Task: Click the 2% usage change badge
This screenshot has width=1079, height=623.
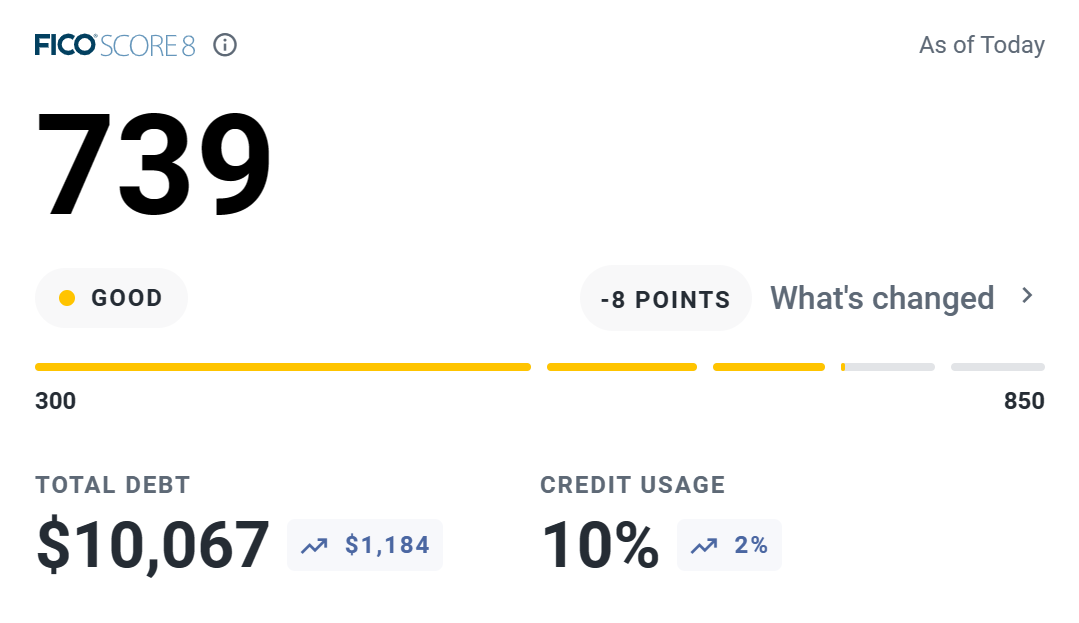Action: coord(729,545)
